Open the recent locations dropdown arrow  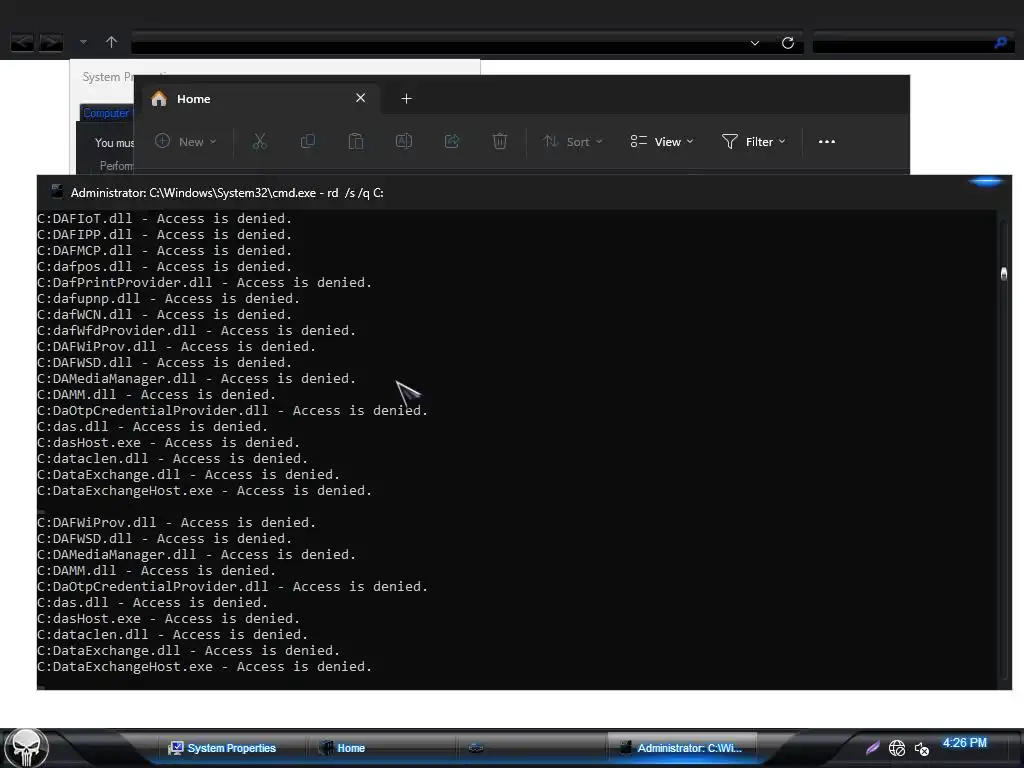84,42
